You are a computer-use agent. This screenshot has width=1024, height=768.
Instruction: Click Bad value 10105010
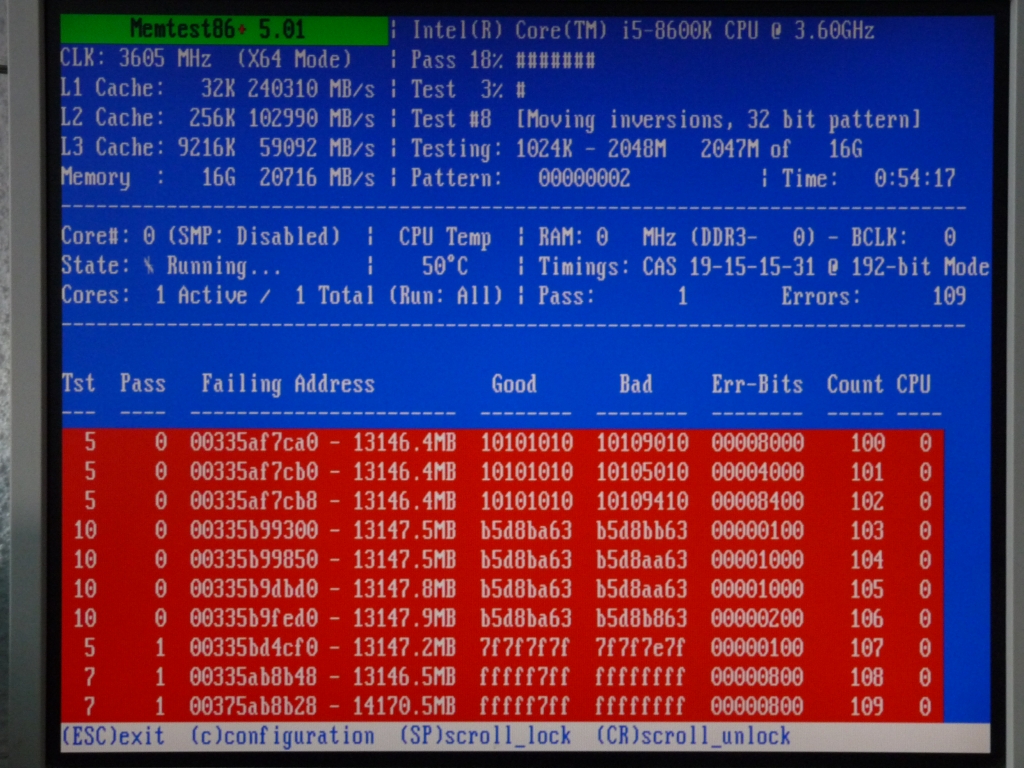pyautogui.click(x=642, y=472)
